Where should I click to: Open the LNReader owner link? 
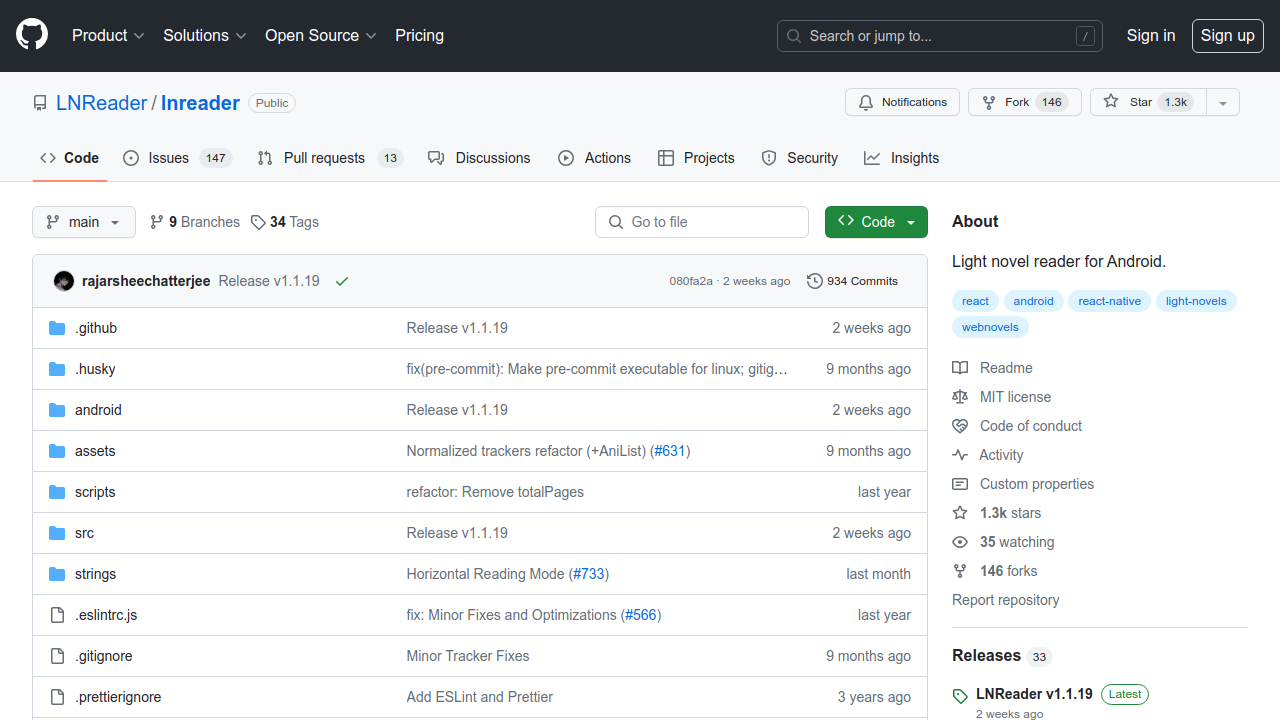pos(102,103)
